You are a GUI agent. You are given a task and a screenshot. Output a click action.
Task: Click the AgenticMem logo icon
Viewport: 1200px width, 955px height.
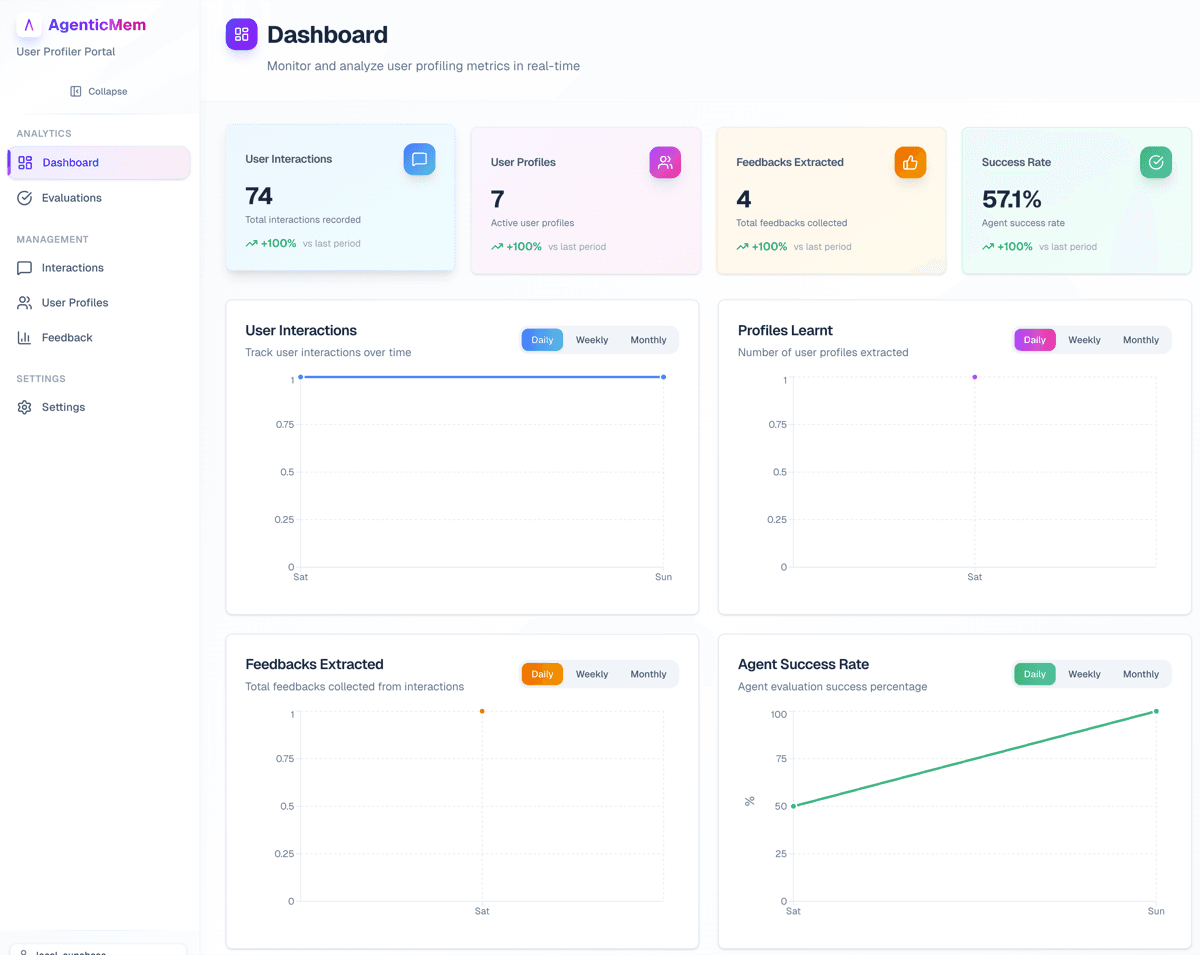(29, 23)
